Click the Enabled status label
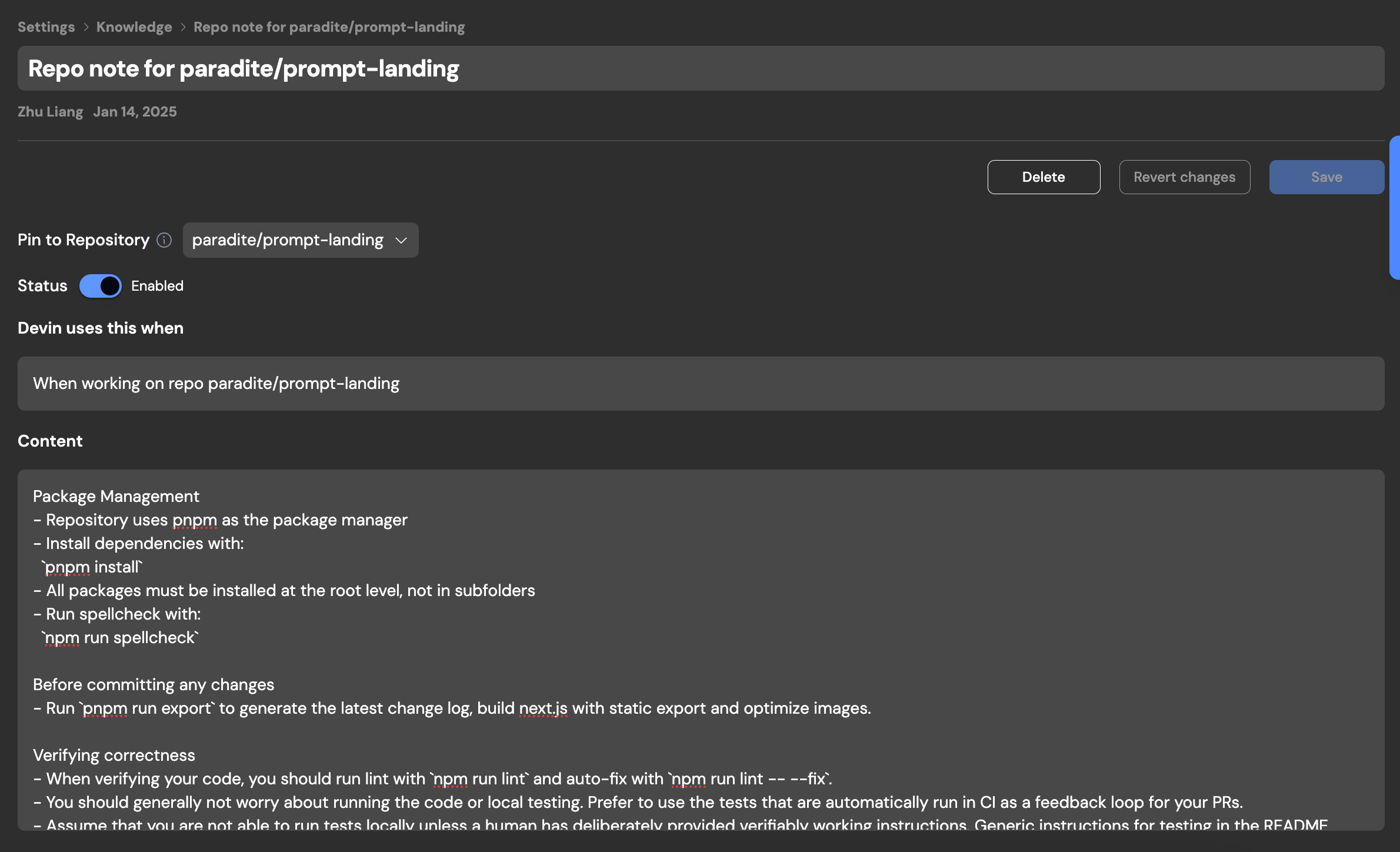 point(157,286)
